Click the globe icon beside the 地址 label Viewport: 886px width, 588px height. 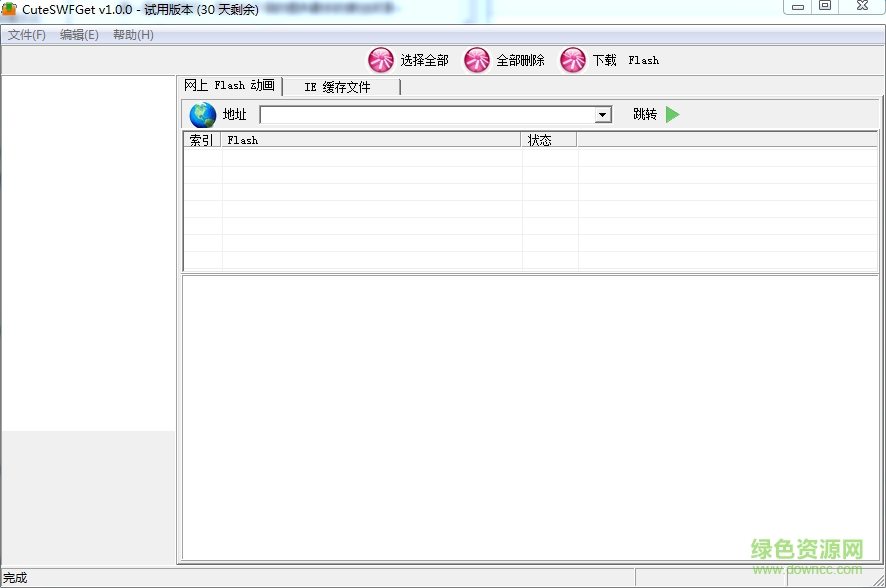point(201,114)
